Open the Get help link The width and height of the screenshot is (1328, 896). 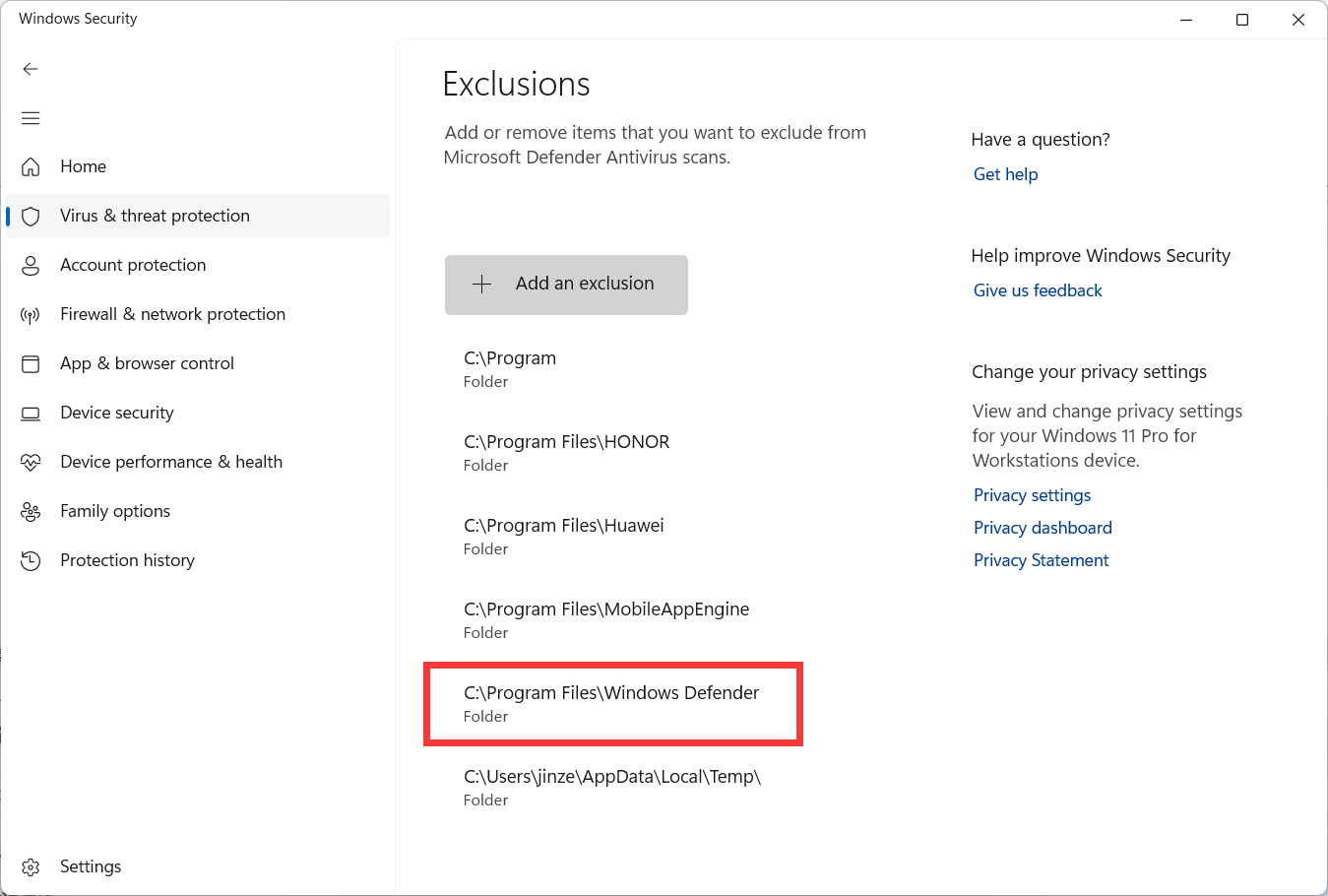[1005, 174]
